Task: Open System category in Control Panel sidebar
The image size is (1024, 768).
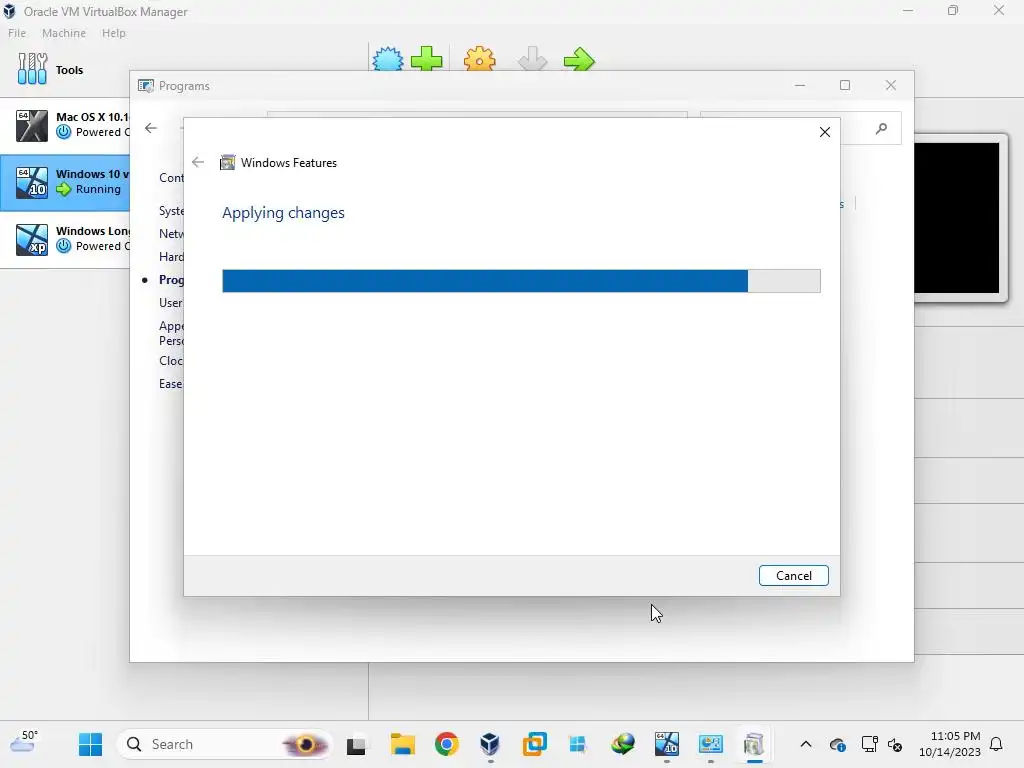Action: (171, 211)
